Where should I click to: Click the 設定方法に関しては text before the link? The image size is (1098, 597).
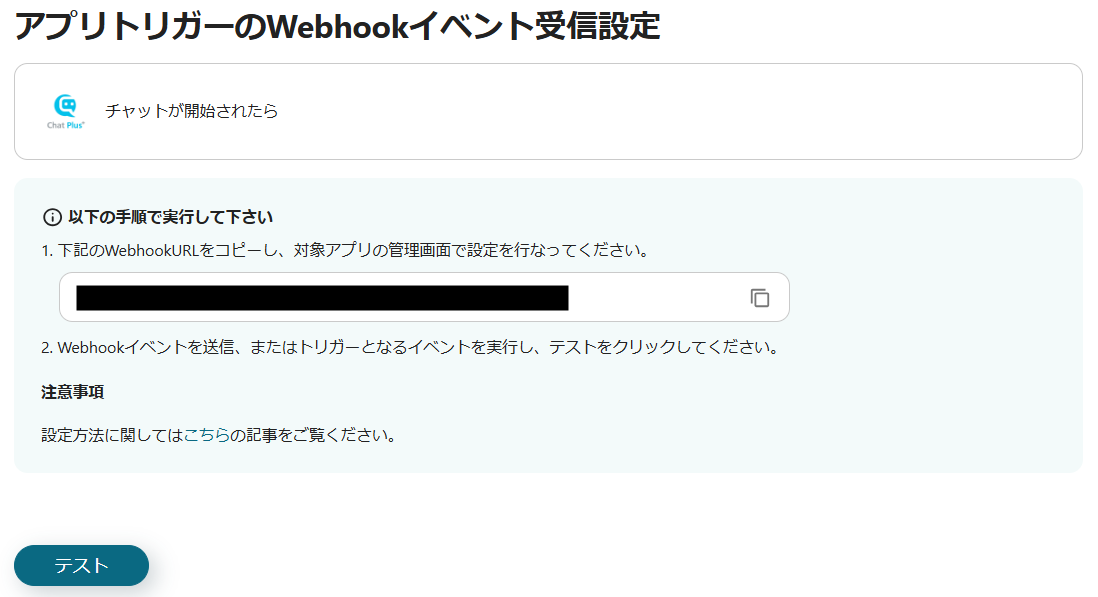coord(112,435)
